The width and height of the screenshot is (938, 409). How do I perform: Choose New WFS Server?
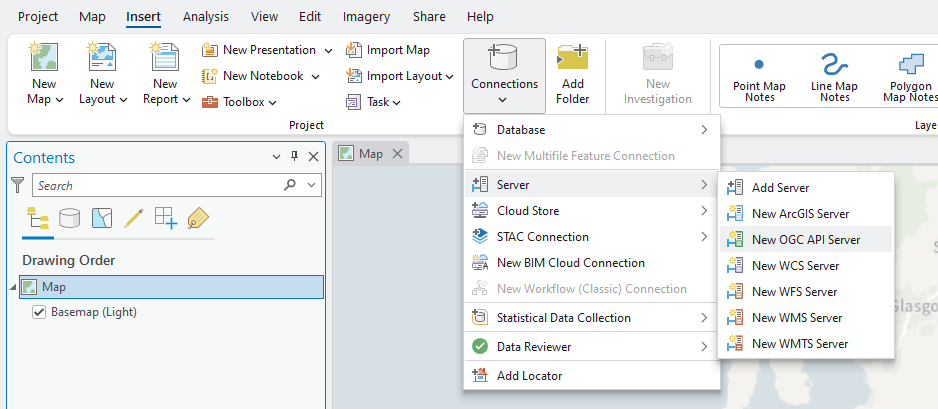click(806, 292)
